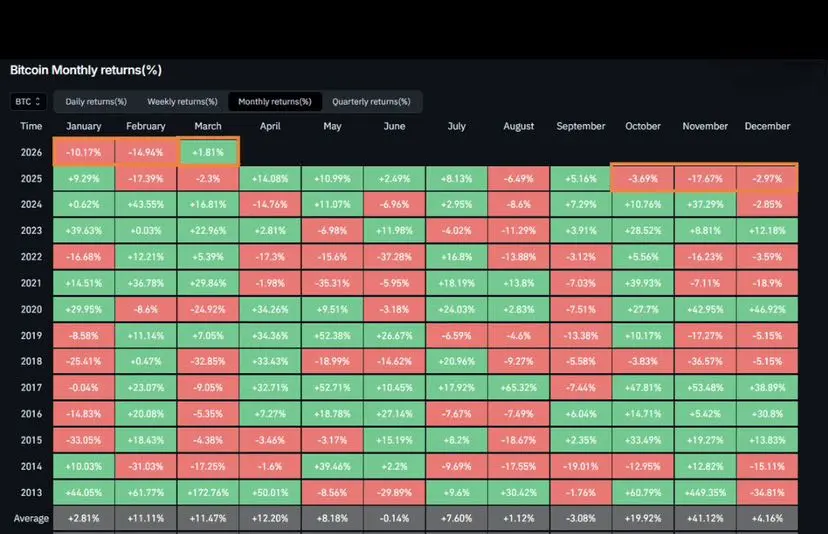The height and width of the screenshot is (534, 828).
Task: Switch to Quarterly returns(%) tab
Action: [371, 101]
